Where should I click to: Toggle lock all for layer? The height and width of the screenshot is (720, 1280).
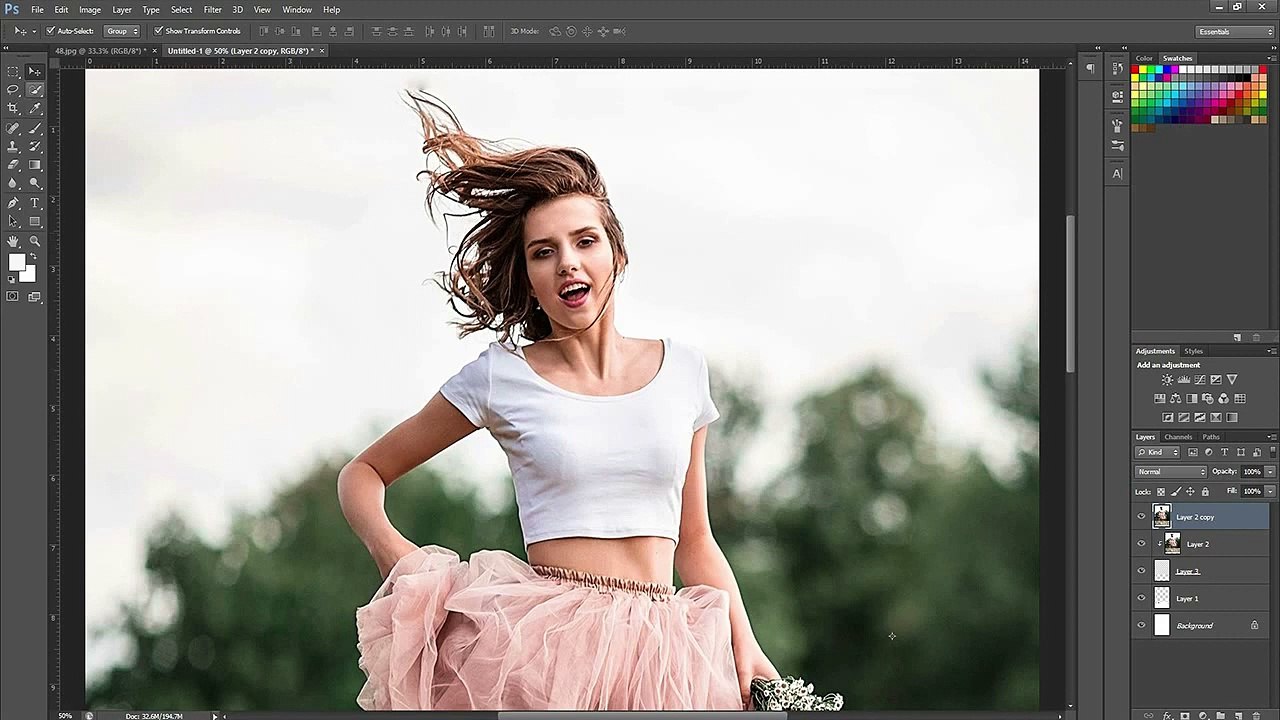[1205, 491]
